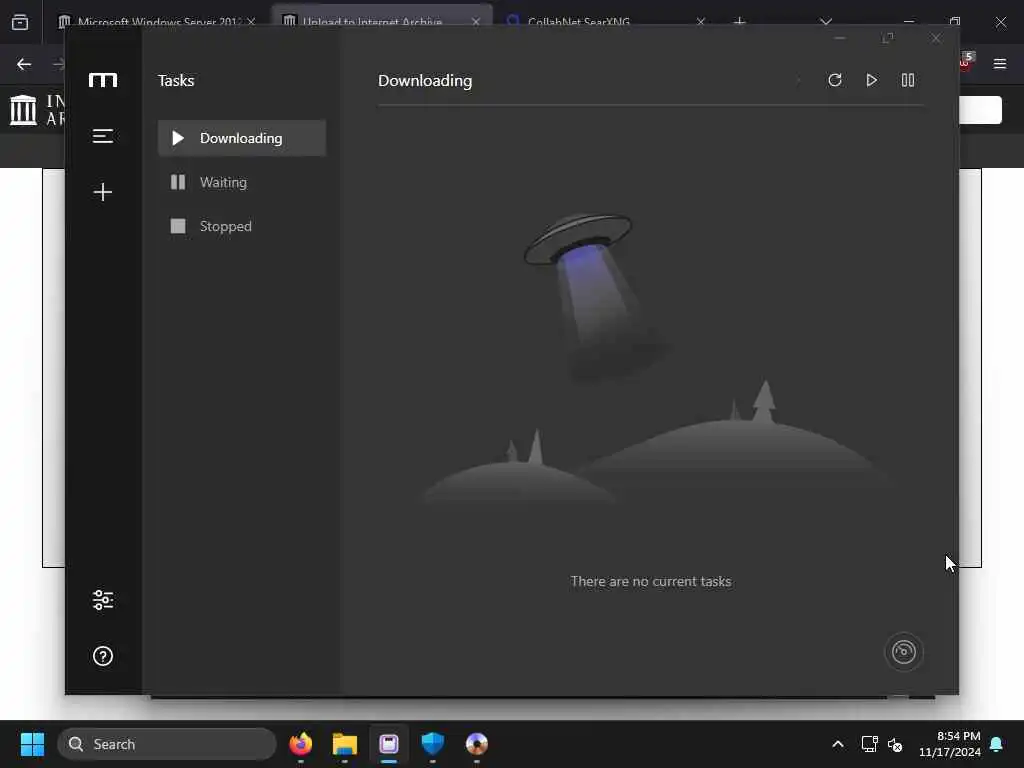Close the Upload to Internet Archive tab
This screenshot has width=1024, height=768.
(475, 22)
